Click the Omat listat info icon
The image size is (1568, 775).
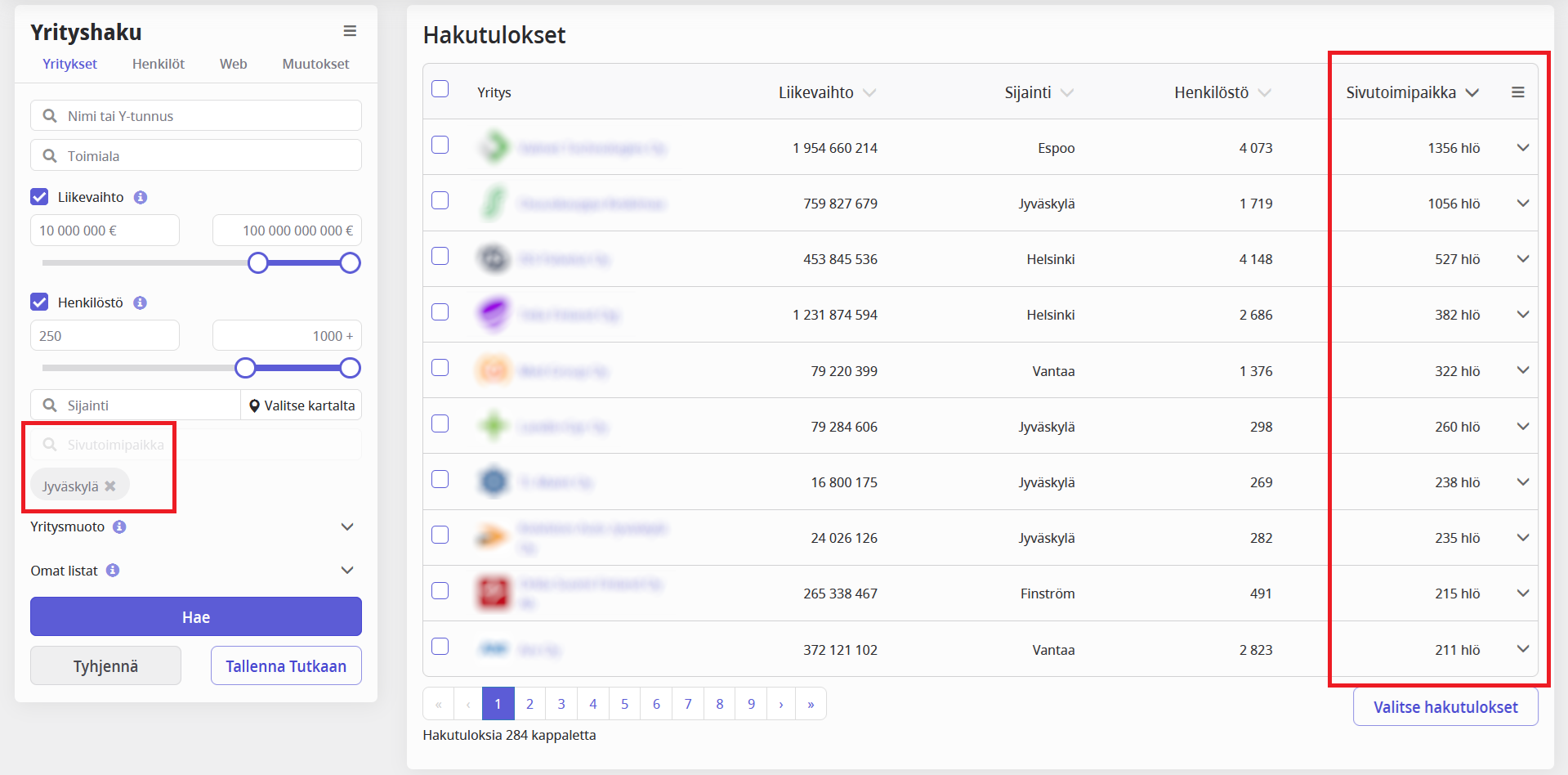[x=113, y=571]
